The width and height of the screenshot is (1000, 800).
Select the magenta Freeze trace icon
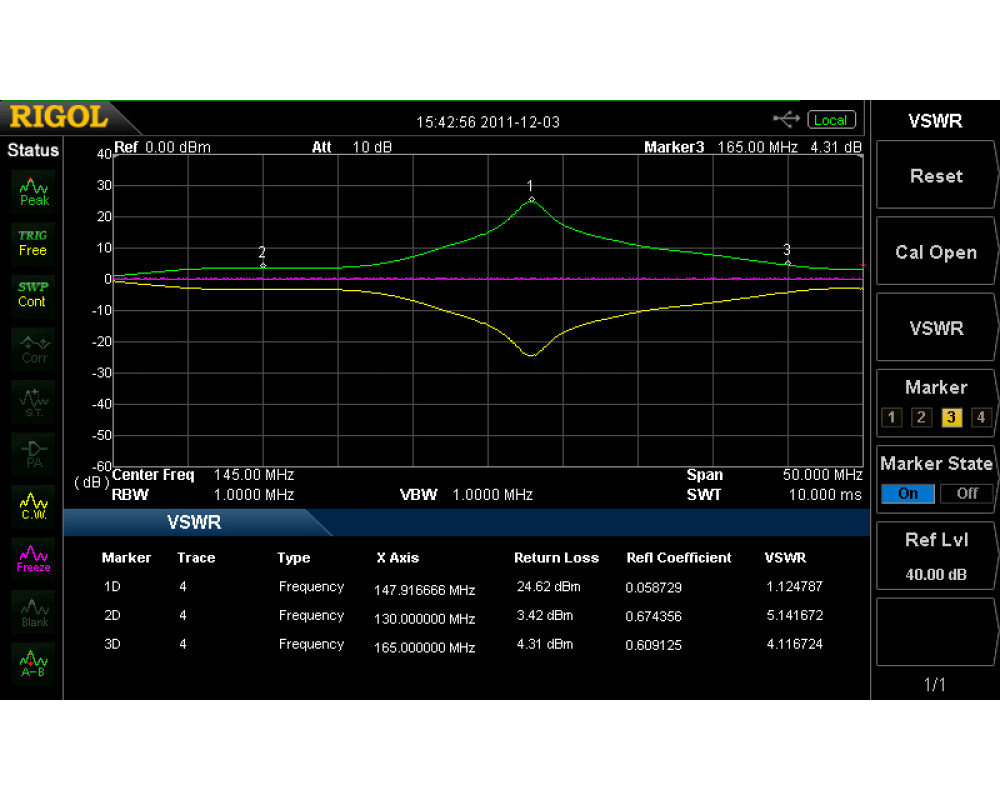pyautogui.click(x=34, y=557)
